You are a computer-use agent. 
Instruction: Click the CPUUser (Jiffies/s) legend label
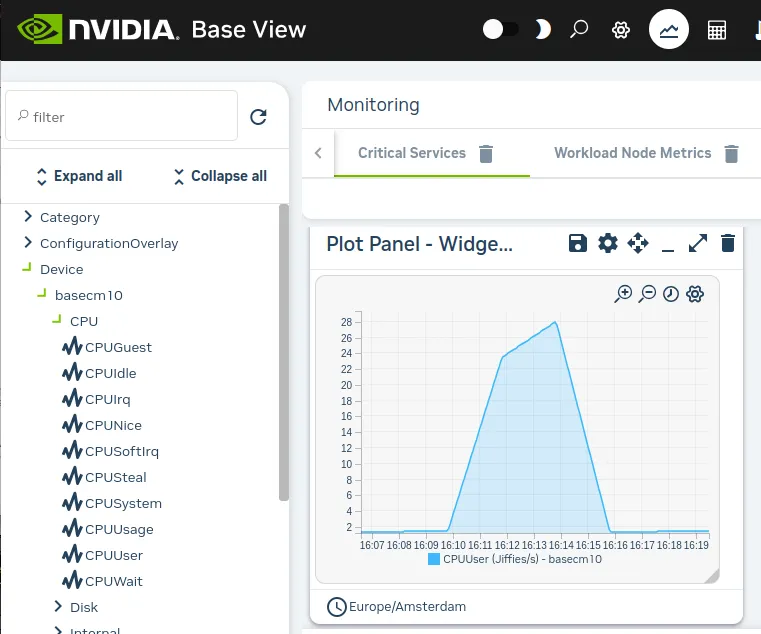pos(522,559)
